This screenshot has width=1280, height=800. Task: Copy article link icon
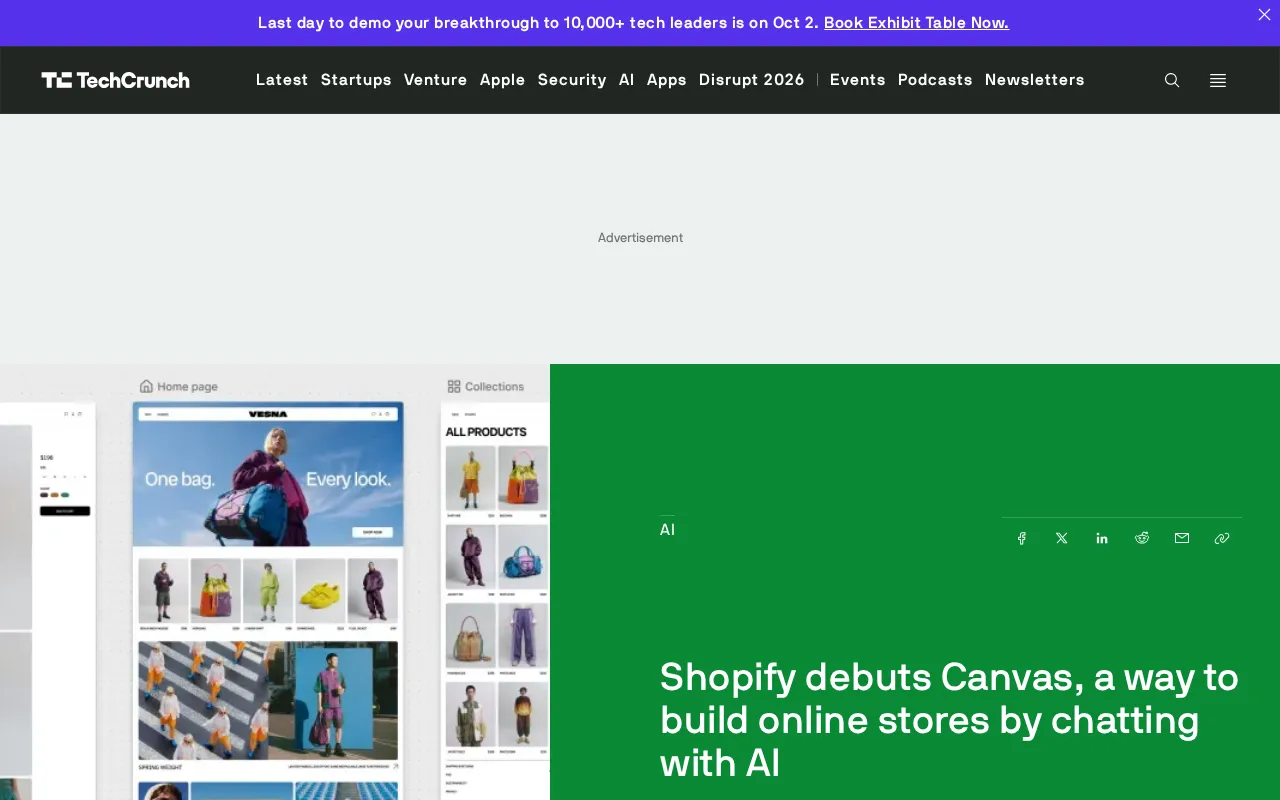click(x=1222, y=538)
